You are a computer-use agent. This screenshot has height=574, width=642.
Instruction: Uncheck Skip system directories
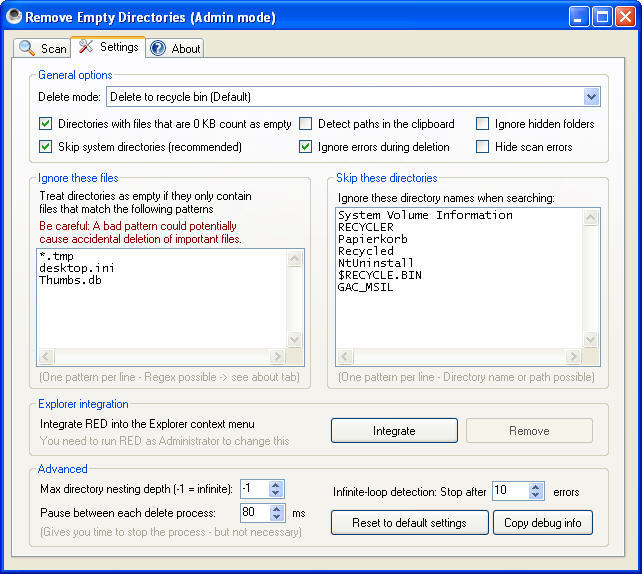point(46,147)
